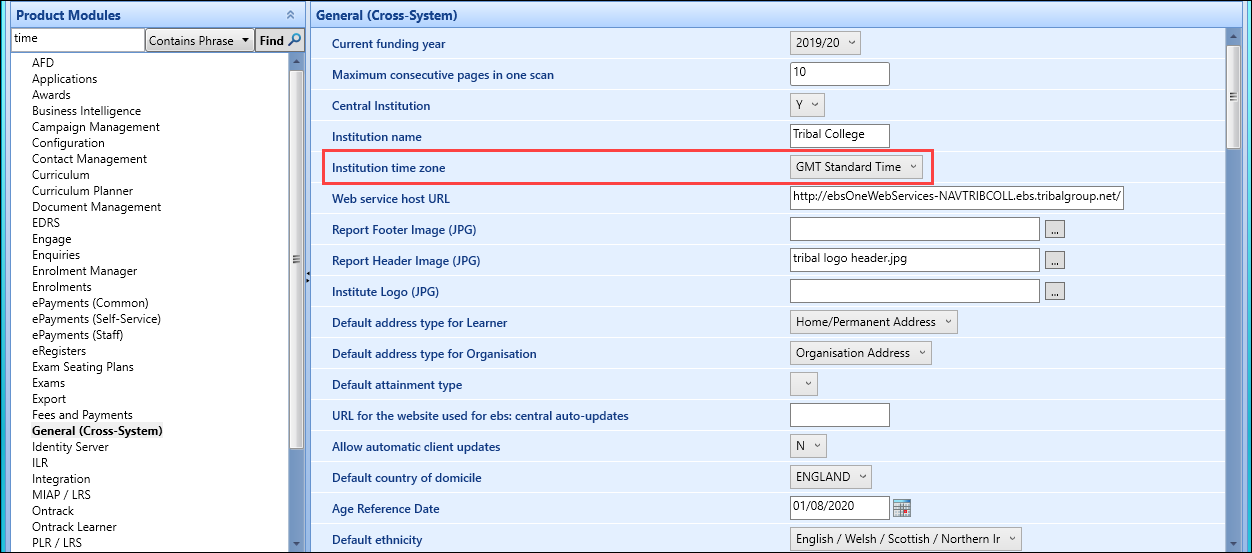The height and width of the screenshot is (553, 1252).
Task: Select eRegisters module
Action: point(59,351)
